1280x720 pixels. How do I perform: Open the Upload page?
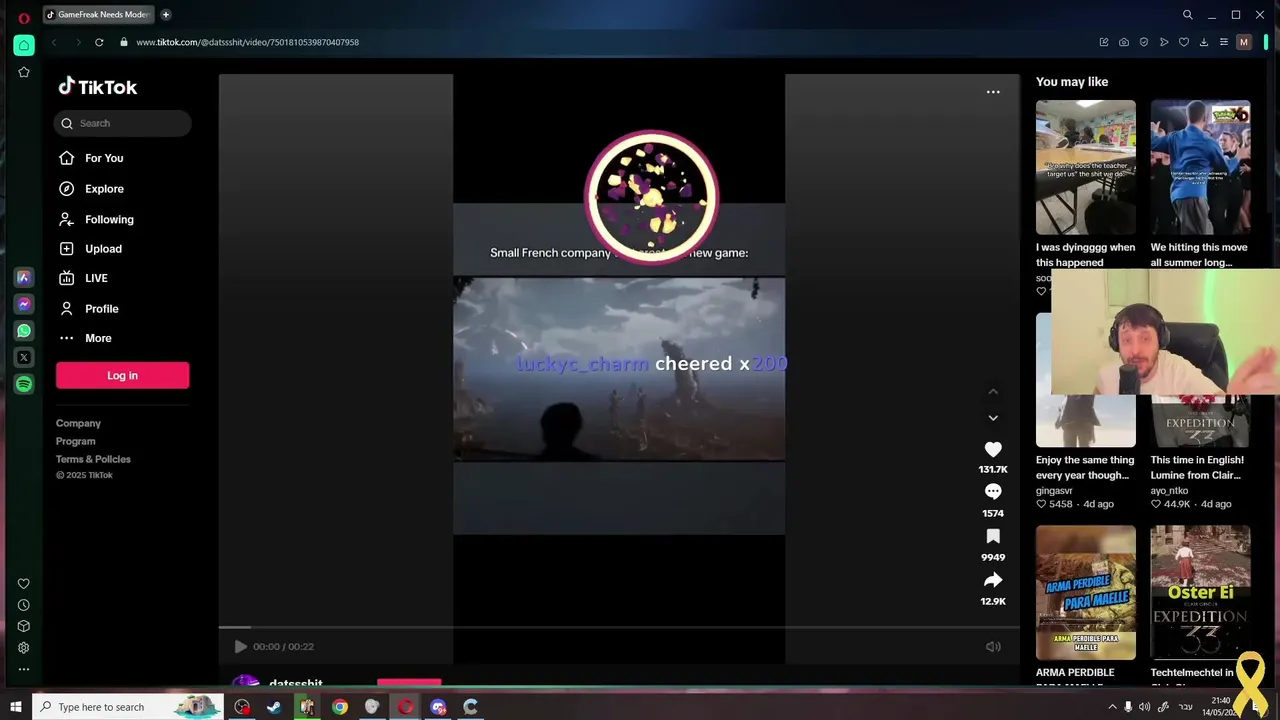[x=103, y=249]
